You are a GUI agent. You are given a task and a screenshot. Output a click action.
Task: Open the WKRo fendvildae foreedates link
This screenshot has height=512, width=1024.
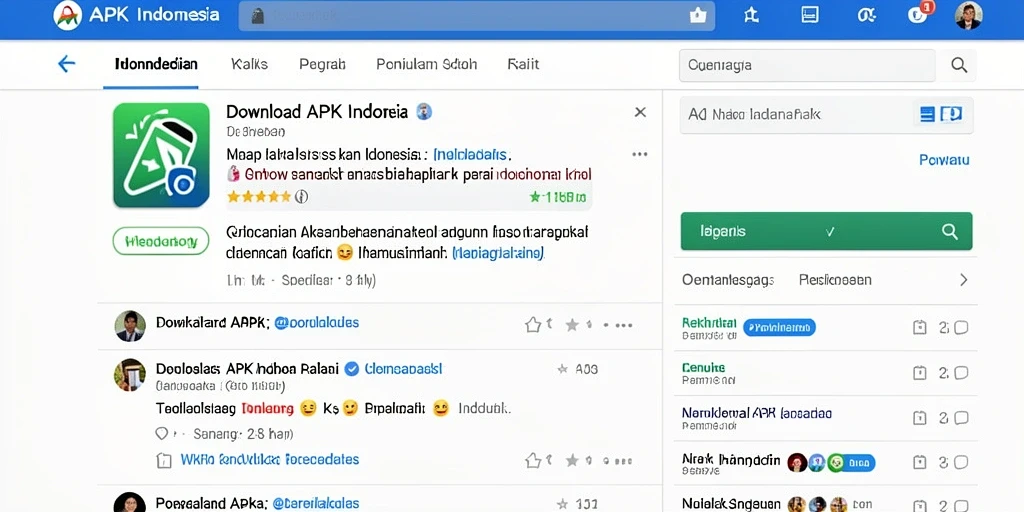pos(270,459)
